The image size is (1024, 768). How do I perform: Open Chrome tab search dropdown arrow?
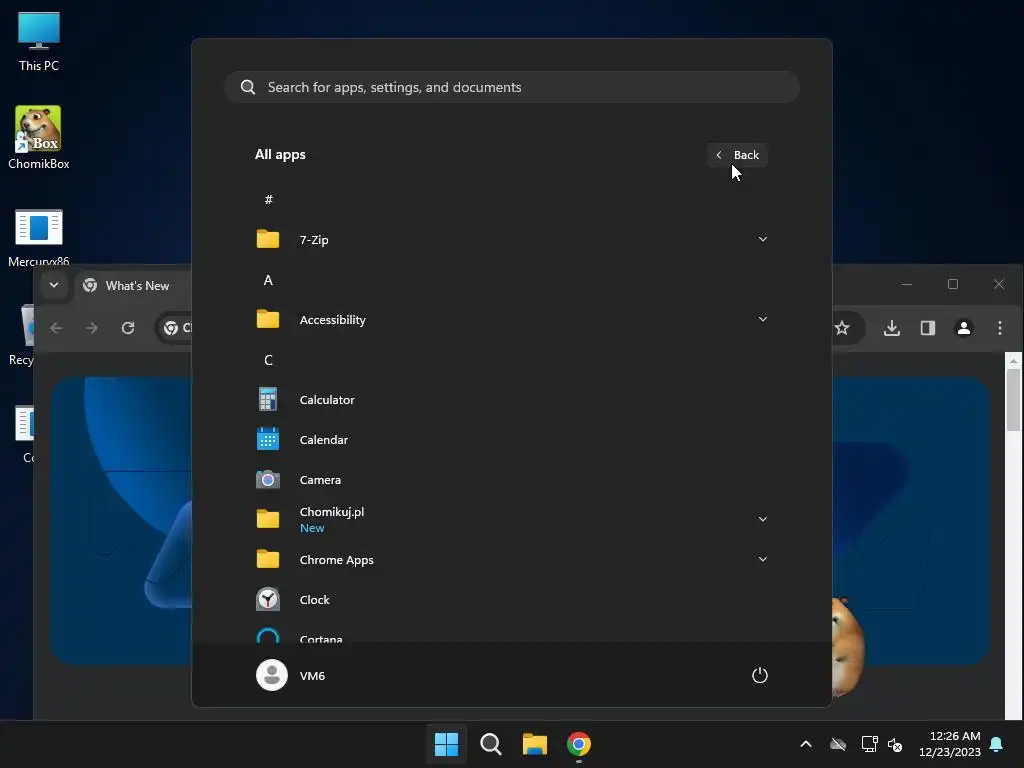tap(54, 285)
